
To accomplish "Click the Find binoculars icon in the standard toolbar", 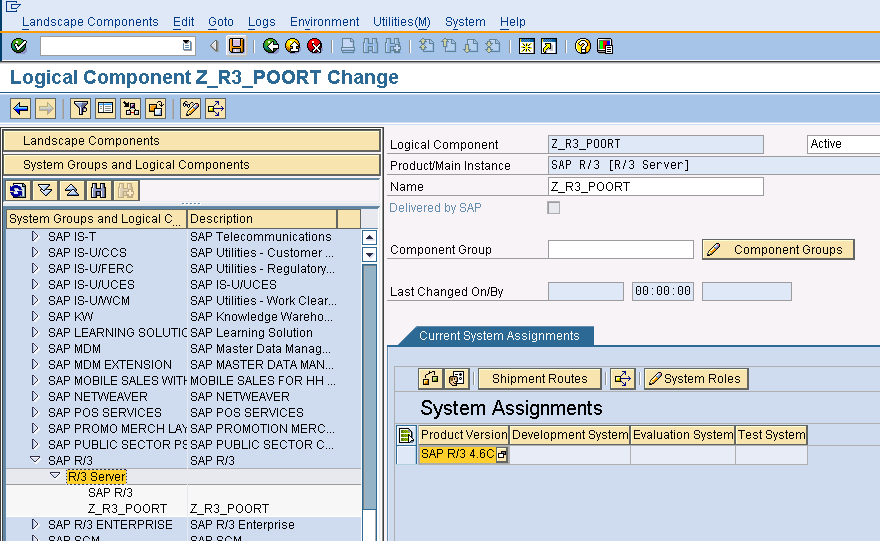I will 370,45.
